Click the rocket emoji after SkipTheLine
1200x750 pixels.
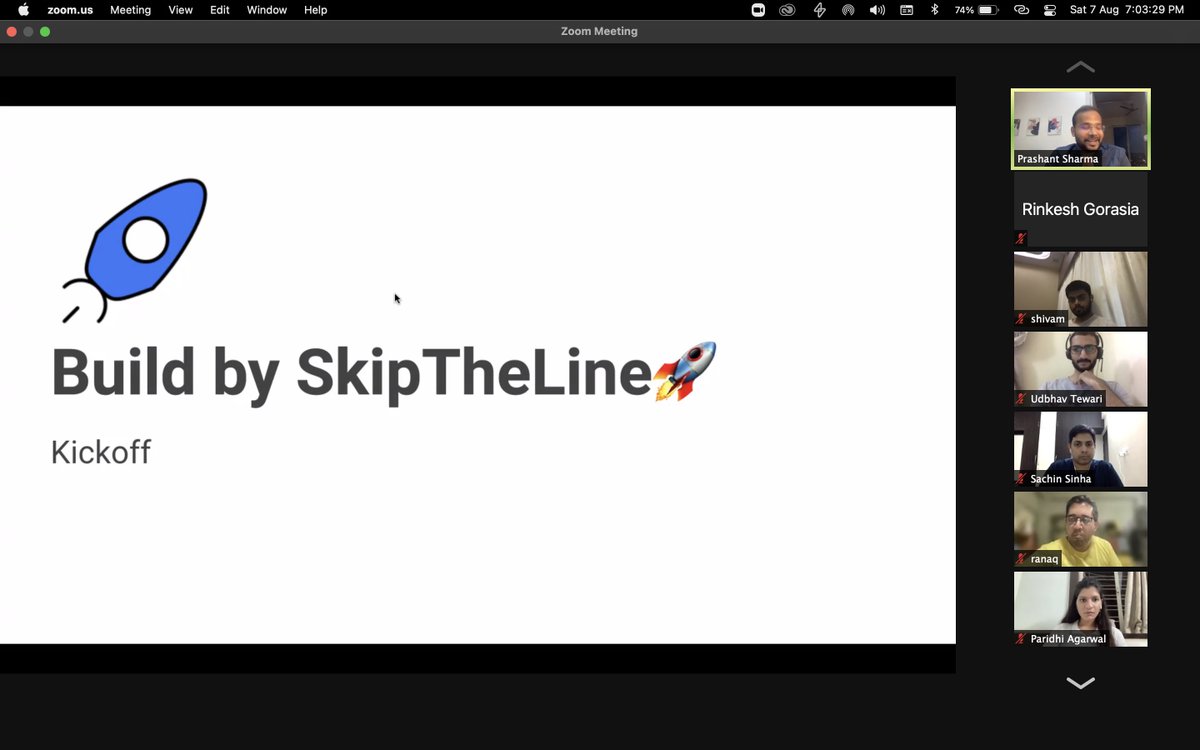pyautogui.click(x=685, y=371)
